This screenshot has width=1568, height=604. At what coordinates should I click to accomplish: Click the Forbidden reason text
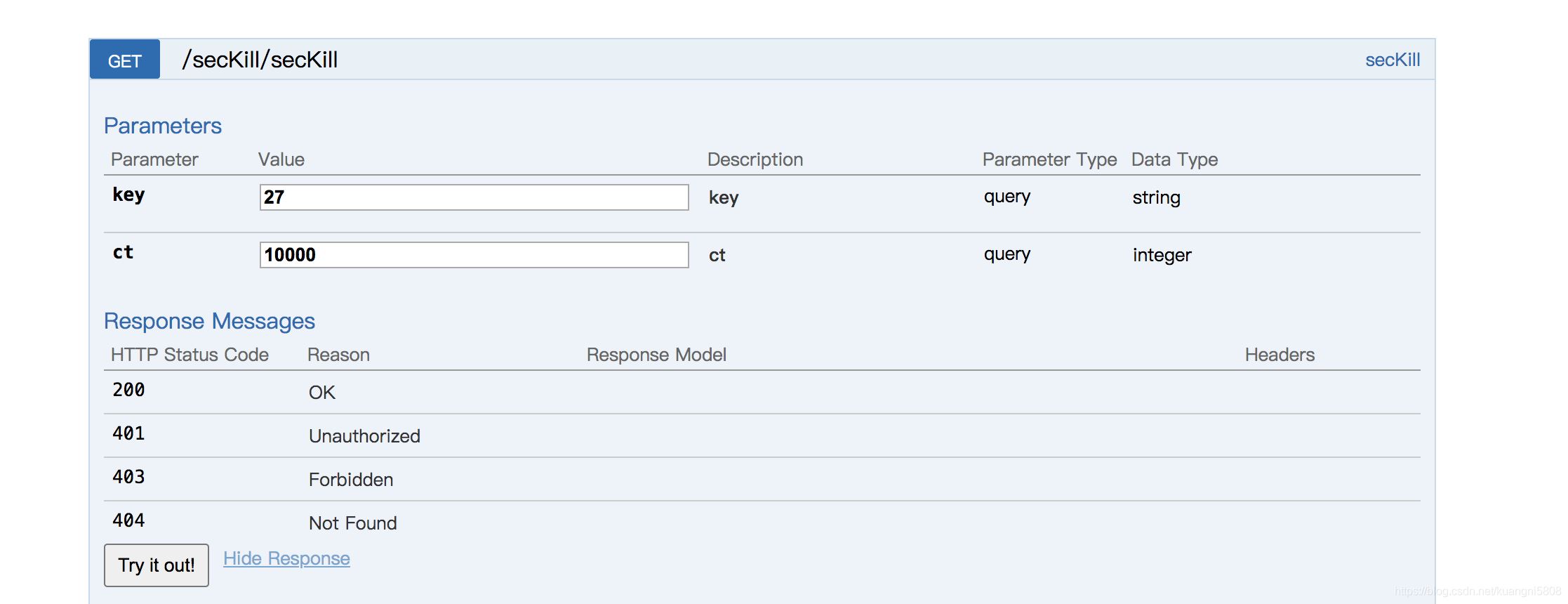pyautogui.click(x=351, y=480)
